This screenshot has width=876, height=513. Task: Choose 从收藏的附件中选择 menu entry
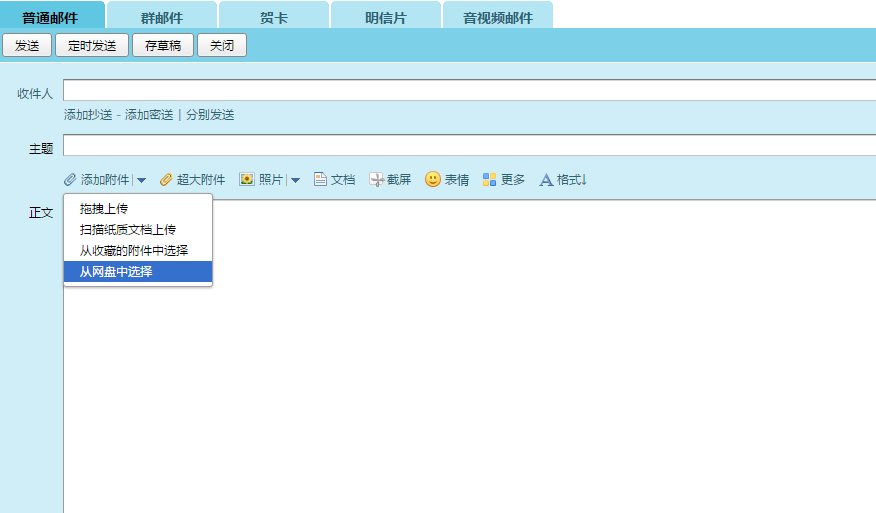click(138, 250)
